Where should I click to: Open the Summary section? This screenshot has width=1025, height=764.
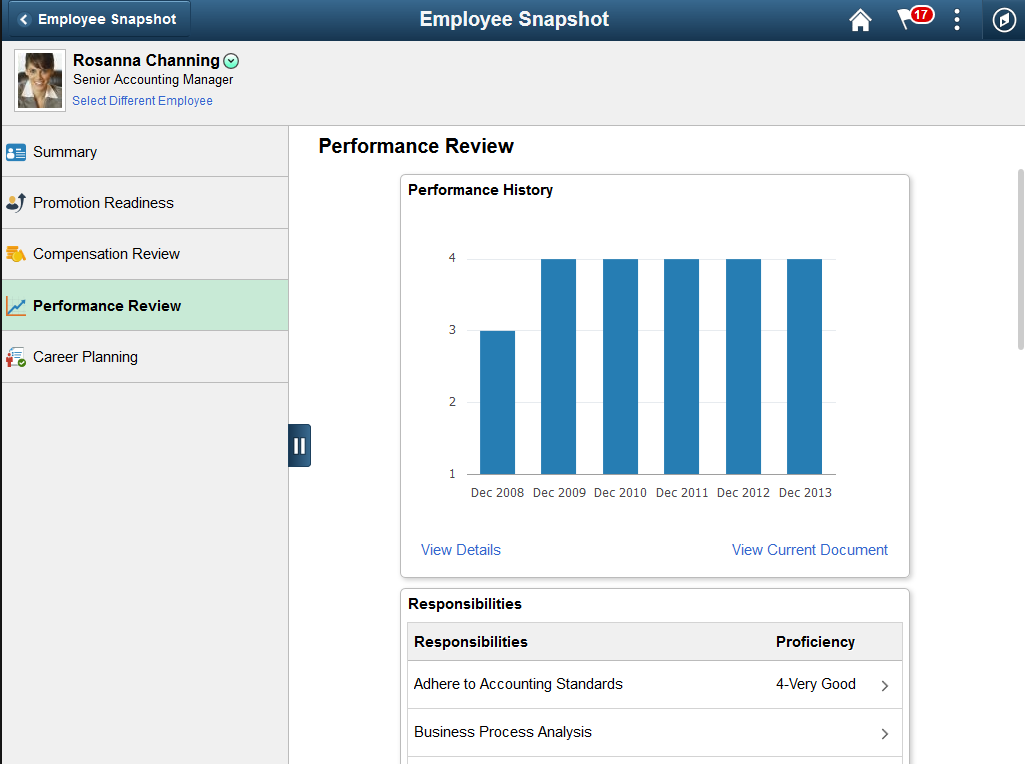tap(145, 152)
